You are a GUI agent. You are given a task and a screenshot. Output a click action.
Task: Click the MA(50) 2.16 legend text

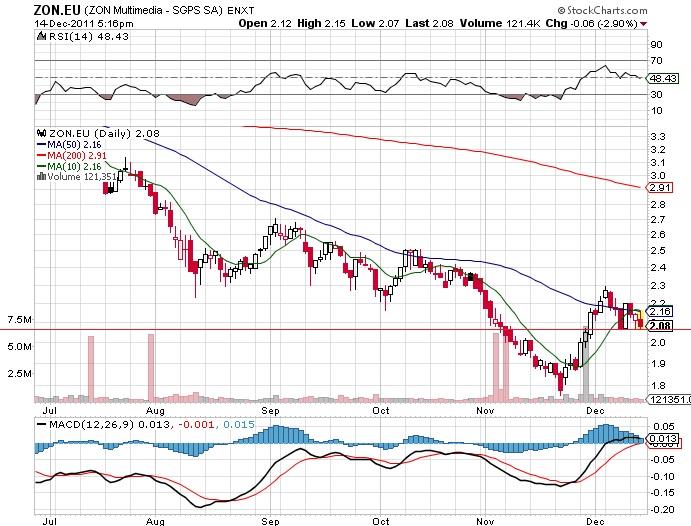tap(74, 144)
